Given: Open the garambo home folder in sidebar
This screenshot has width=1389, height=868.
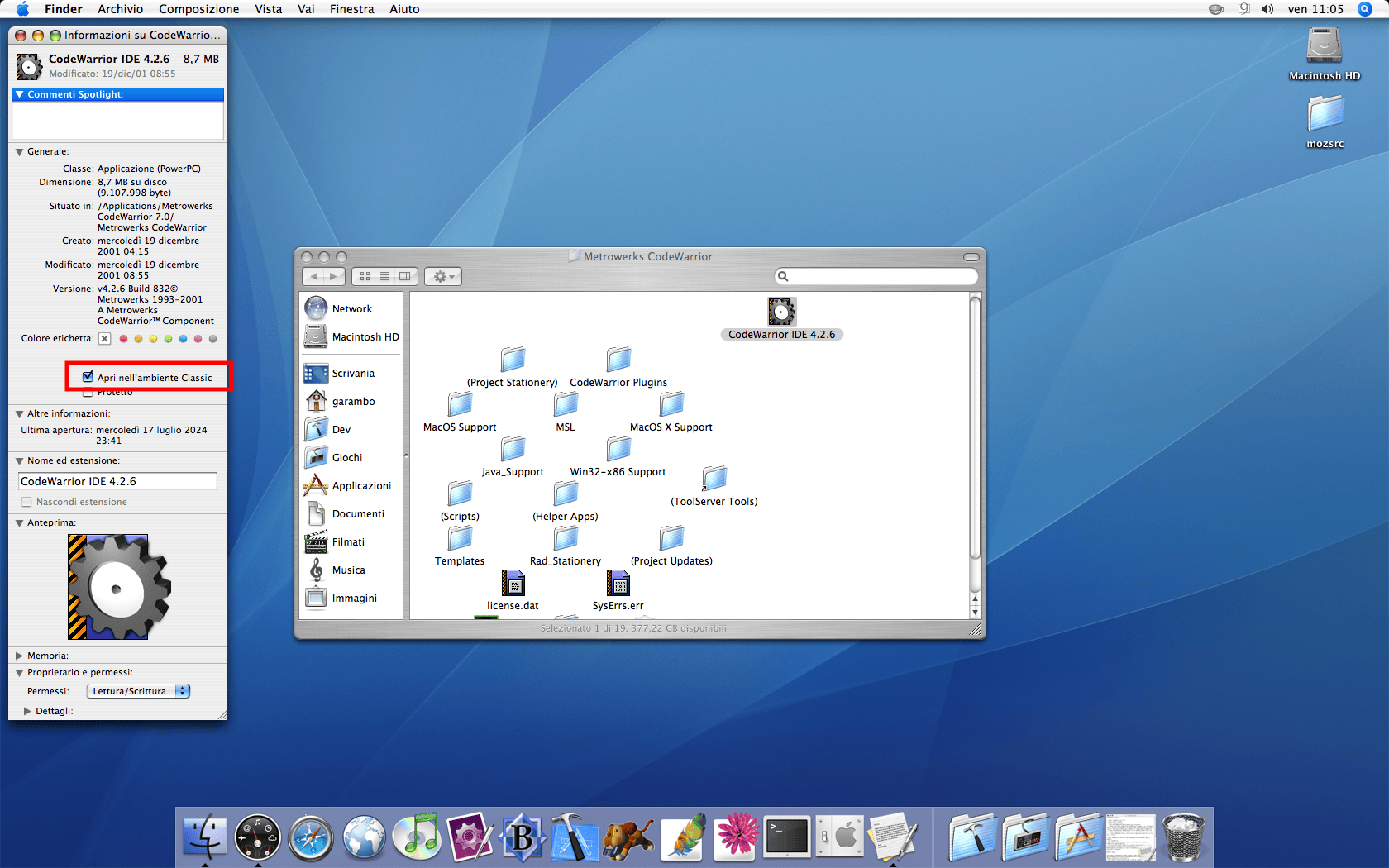Looking at the screenshot, I should 351,401.
